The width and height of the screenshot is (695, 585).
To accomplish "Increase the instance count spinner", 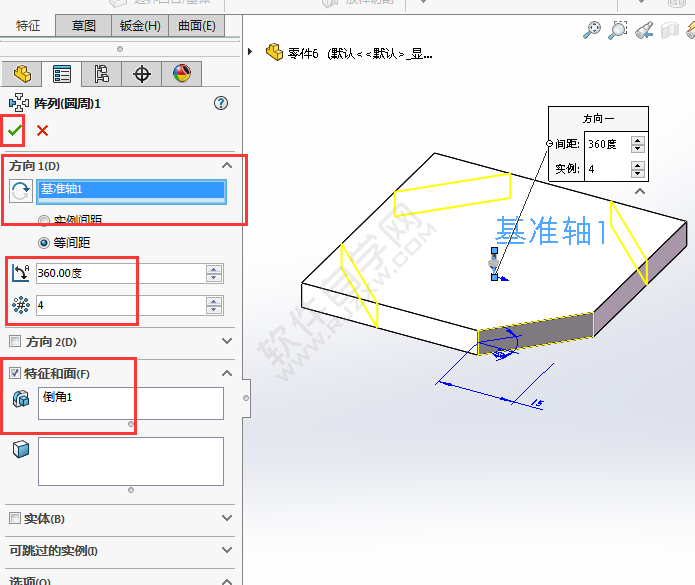I will point(214,301).
